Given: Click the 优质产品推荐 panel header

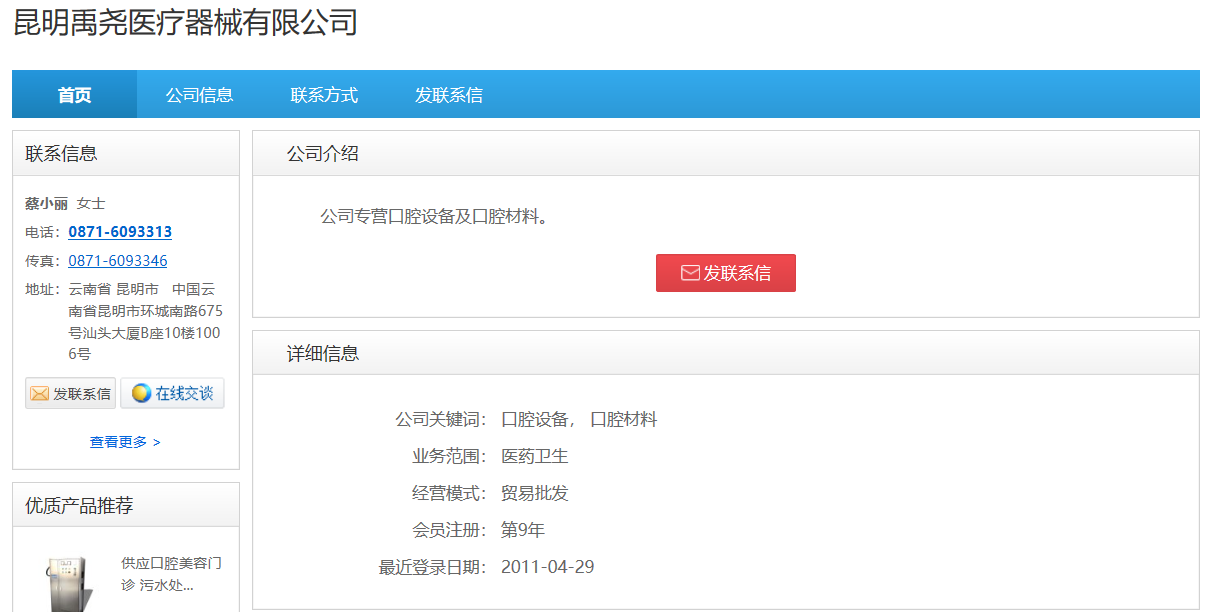Looking at the screenshot, I should point(126,505).
